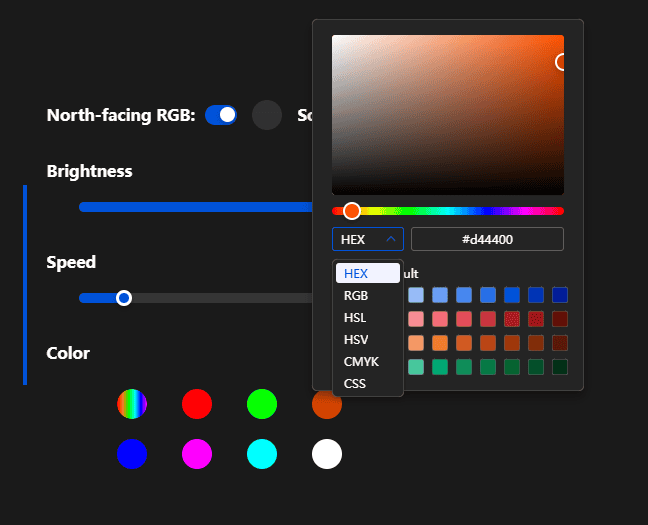
Task: Select the rainbow color preset circle
Action: (x=132, y=404)
